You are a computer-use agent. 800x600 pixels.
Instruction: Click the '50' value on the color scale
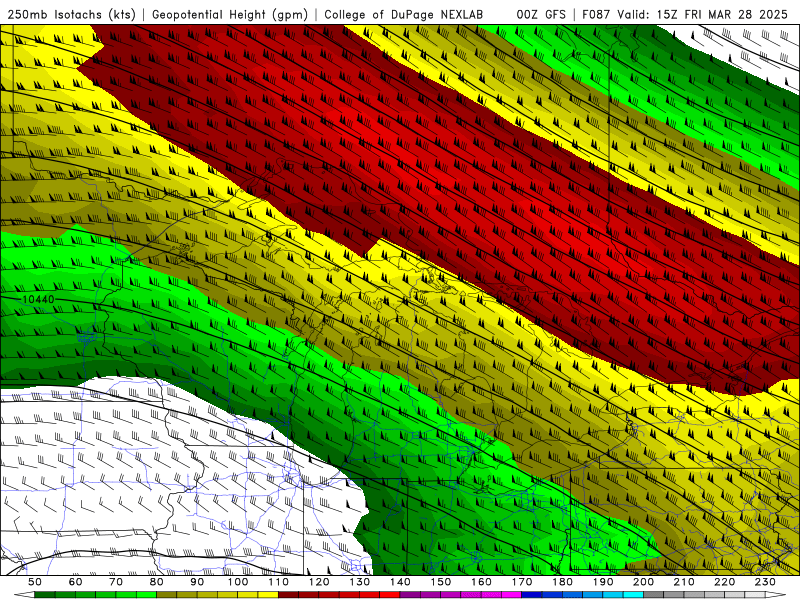pos(35,582)
